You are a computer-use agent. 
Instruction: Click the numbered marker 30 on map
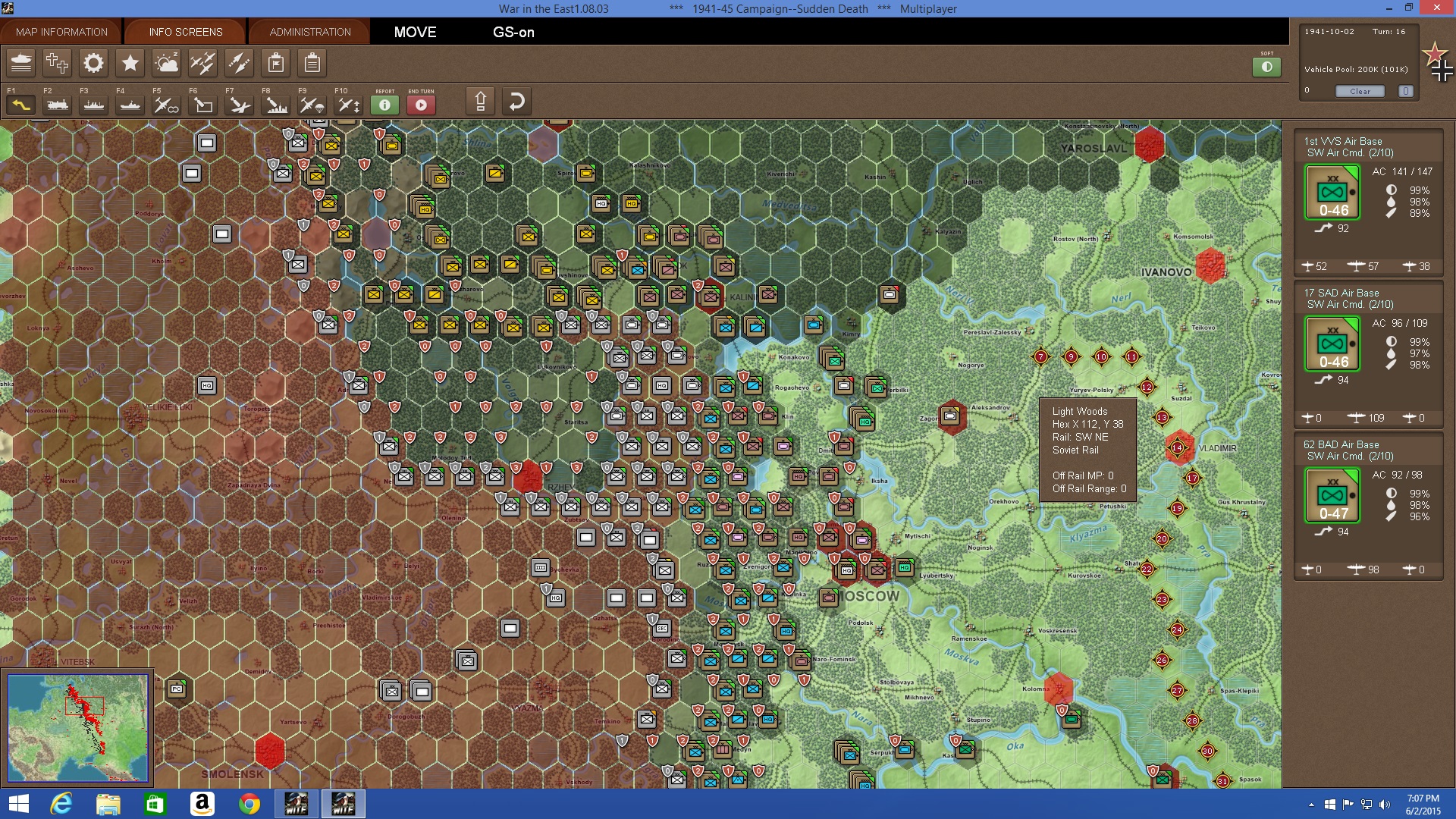pos(1207,751)
